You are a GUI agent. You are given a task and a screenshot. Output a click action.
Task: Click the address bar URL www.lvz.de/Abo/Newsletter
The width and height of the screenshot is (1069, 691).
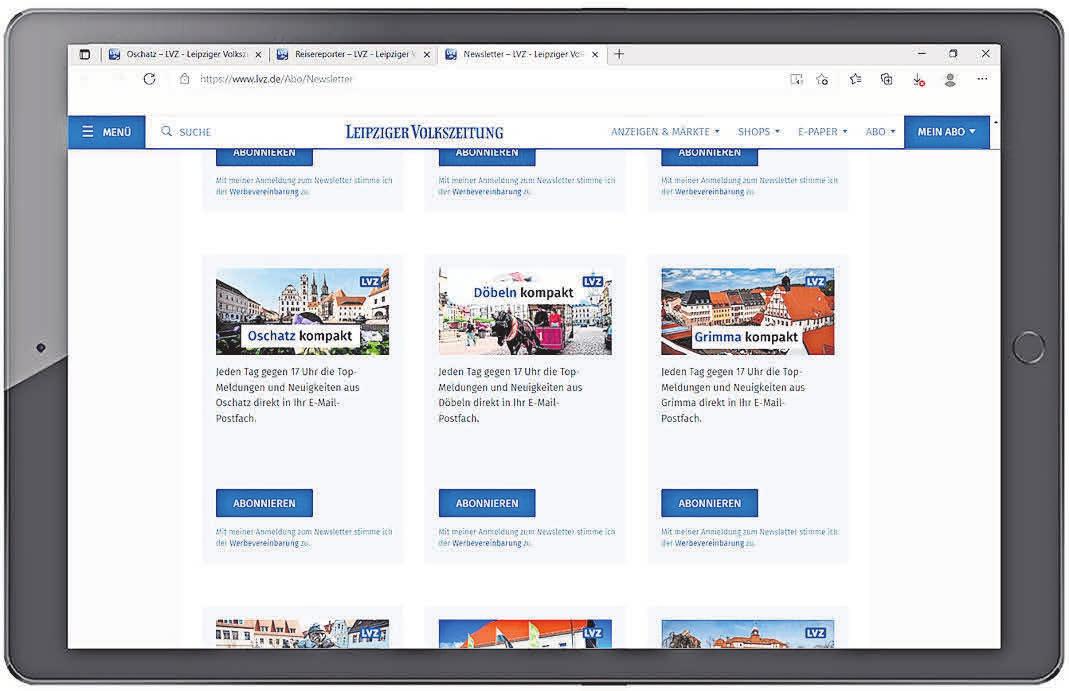pos(276,79)
